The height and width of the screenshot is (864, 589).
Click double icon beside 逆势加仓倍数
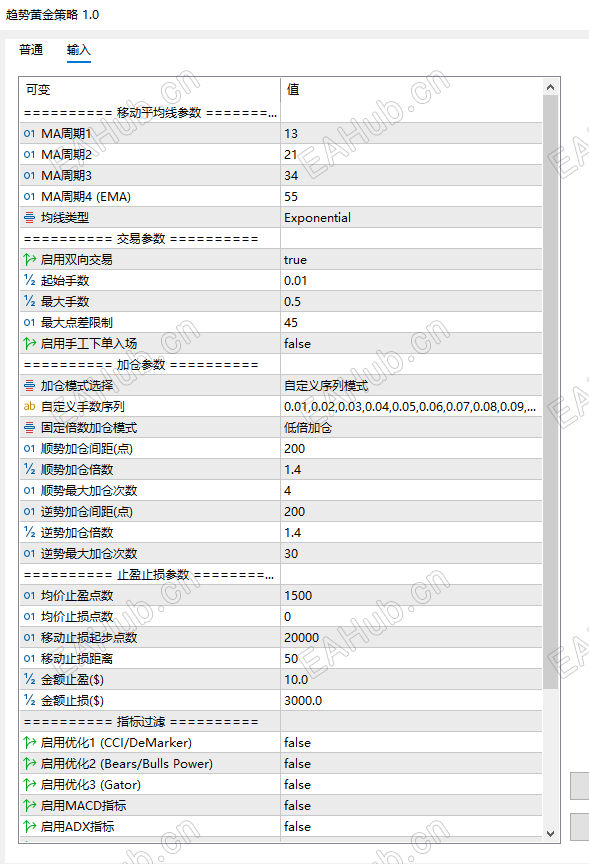pyautogui.click(x=29, y=532)
